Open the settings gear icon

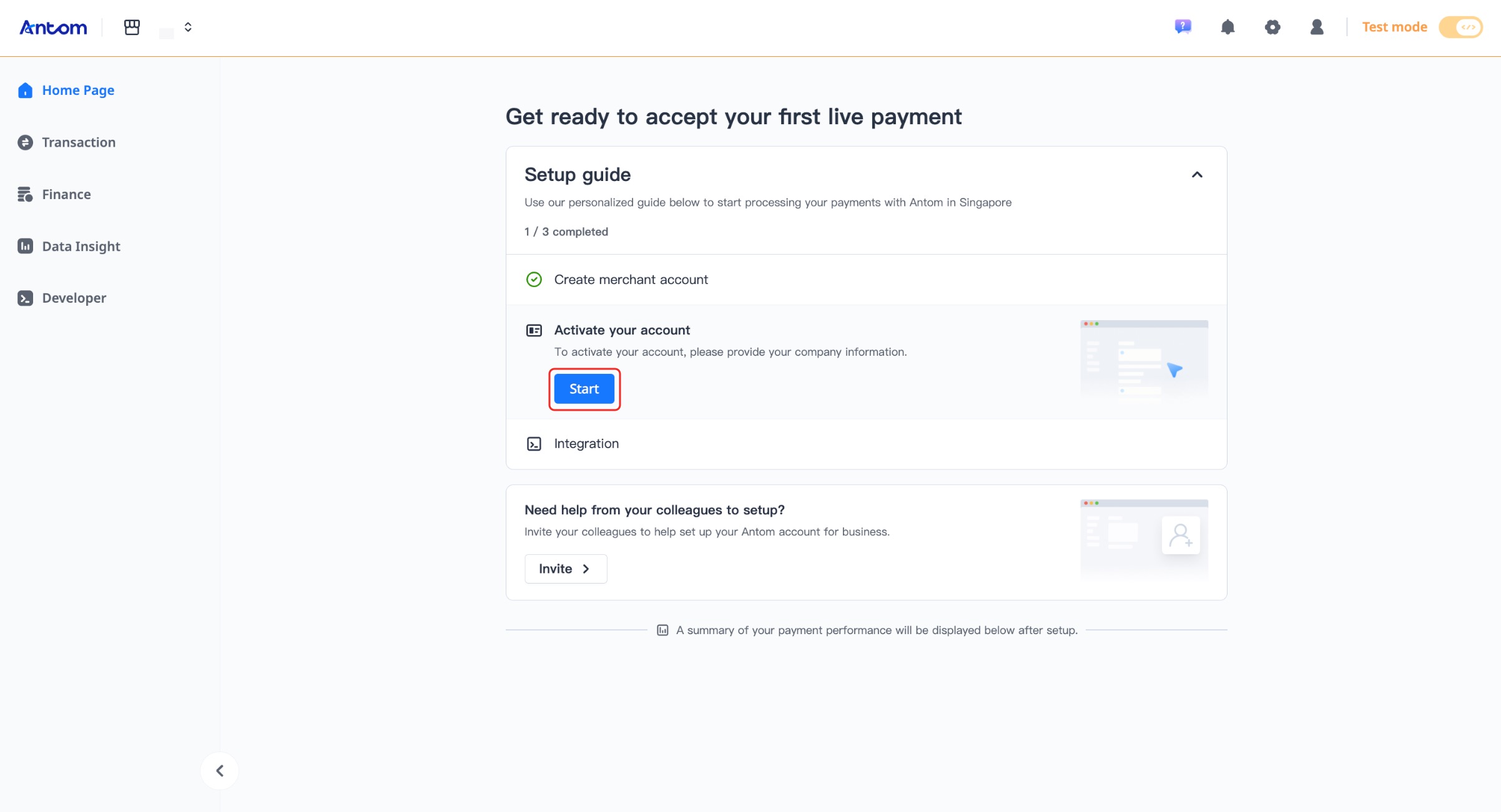[x=1272, y=27]
